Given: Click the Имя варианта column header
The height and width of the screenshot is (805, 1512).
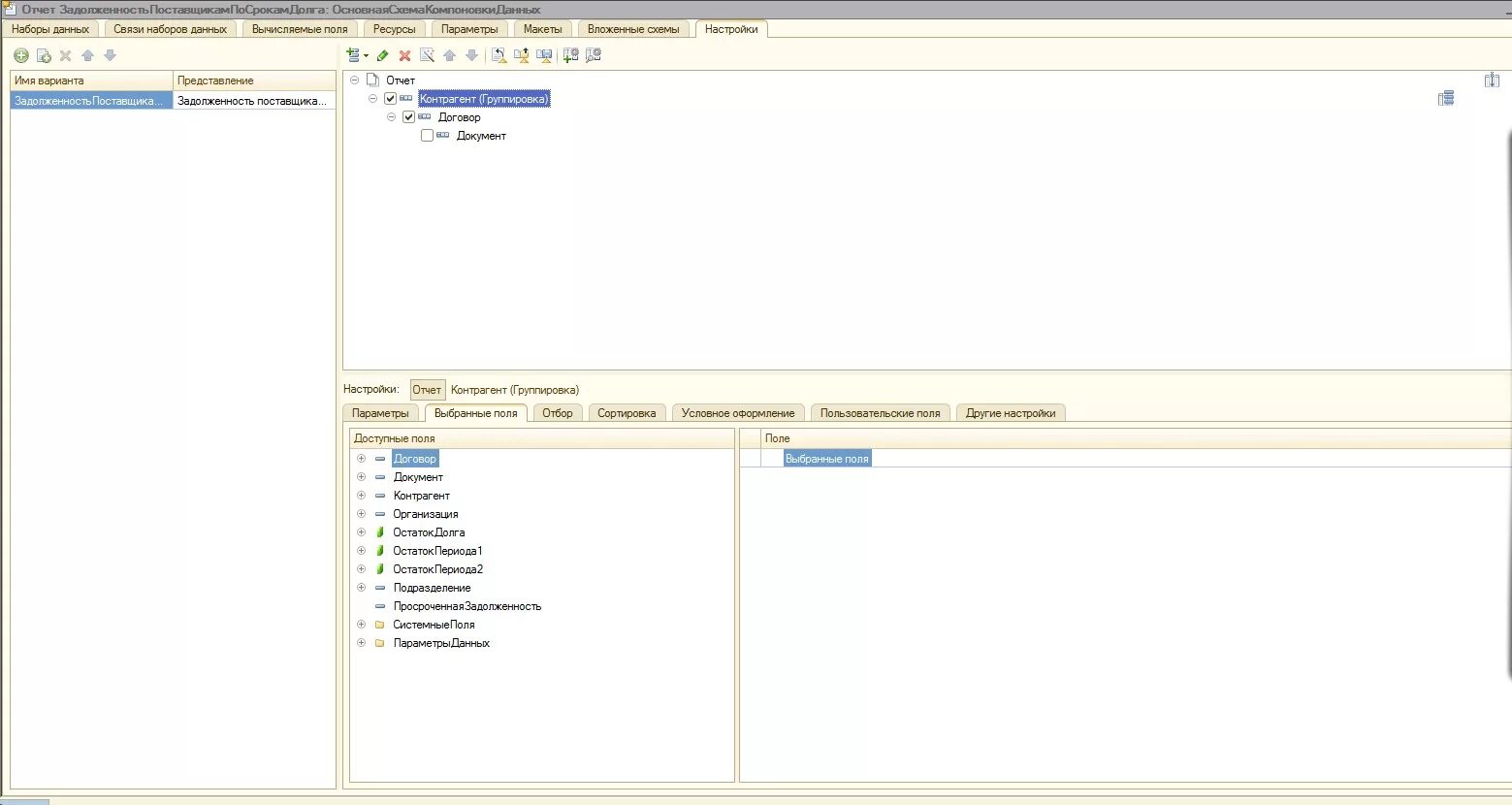Looking at the screenshot, I should pyautogui.click(x=91, y=80).
